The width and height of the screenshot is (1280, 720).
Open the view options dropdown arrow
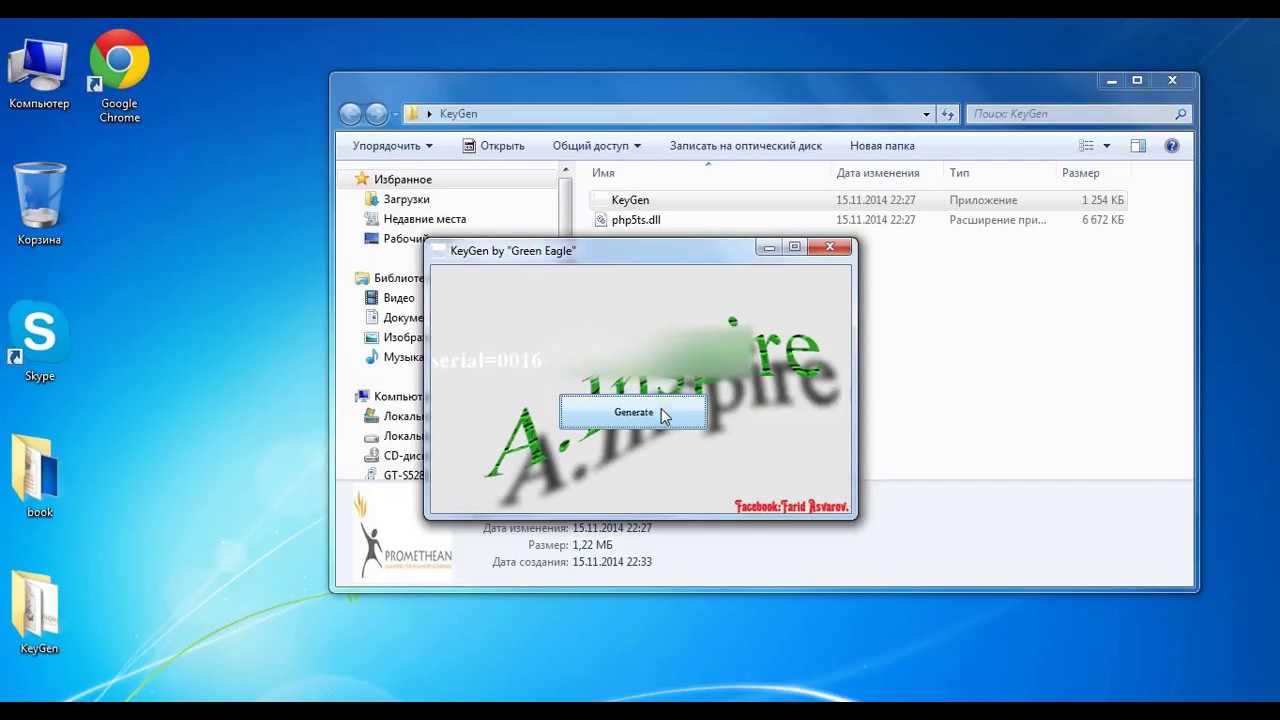pos(1106,146)
